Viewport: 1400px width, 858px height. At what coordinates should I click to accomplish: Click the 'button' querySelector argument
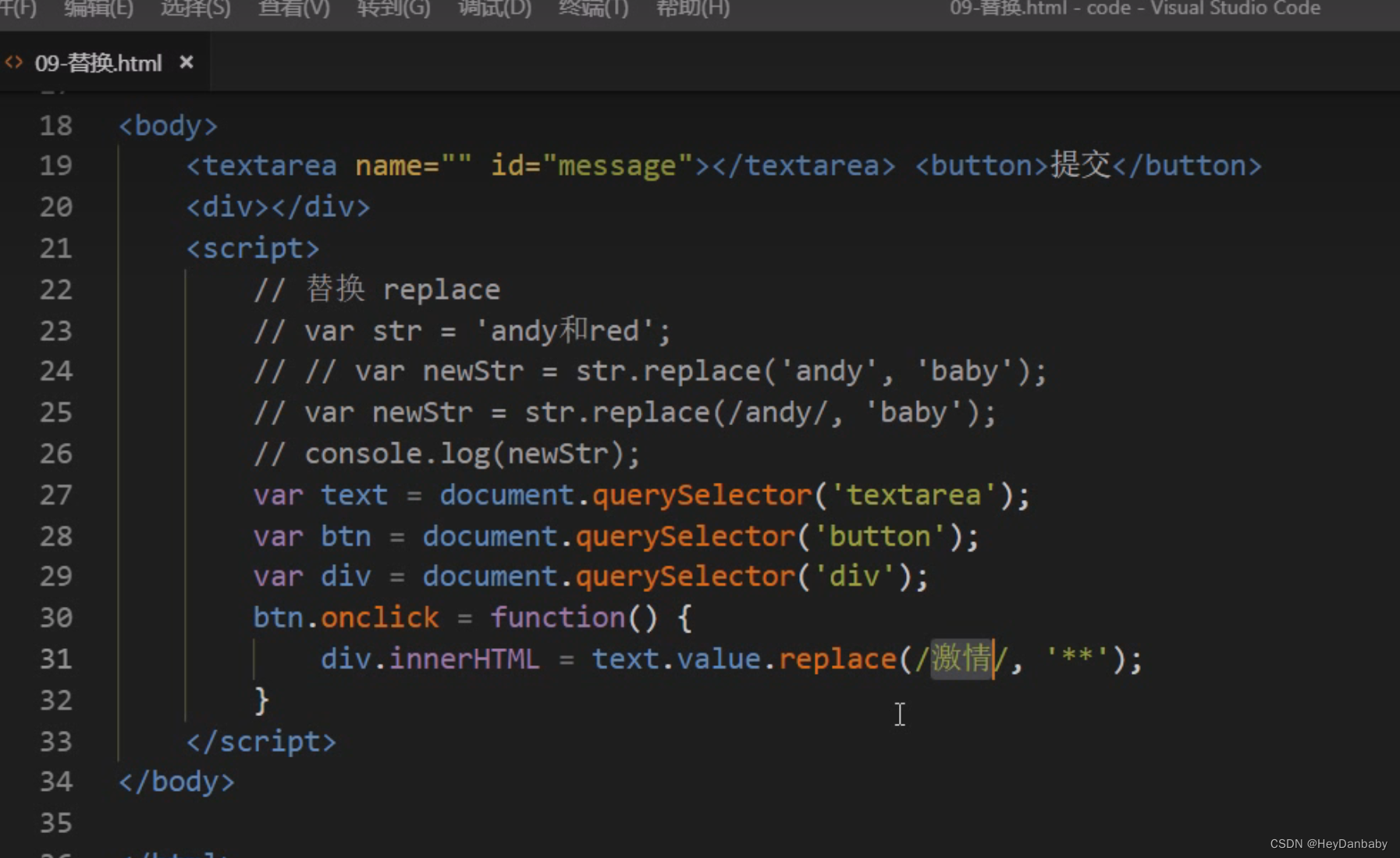[x=879, y=536]
